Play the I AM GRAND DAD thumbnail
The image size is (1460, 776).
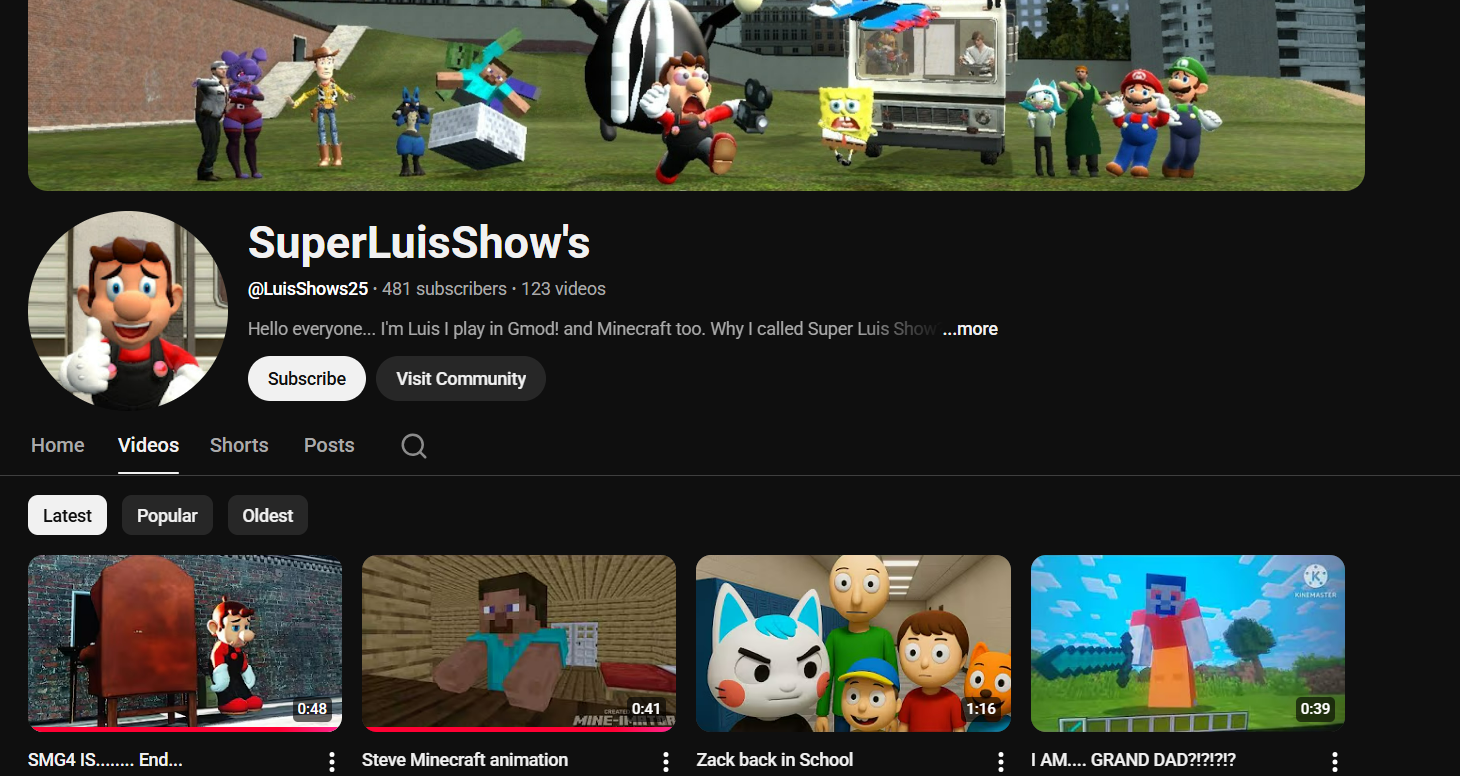[x=1188, y=643]
